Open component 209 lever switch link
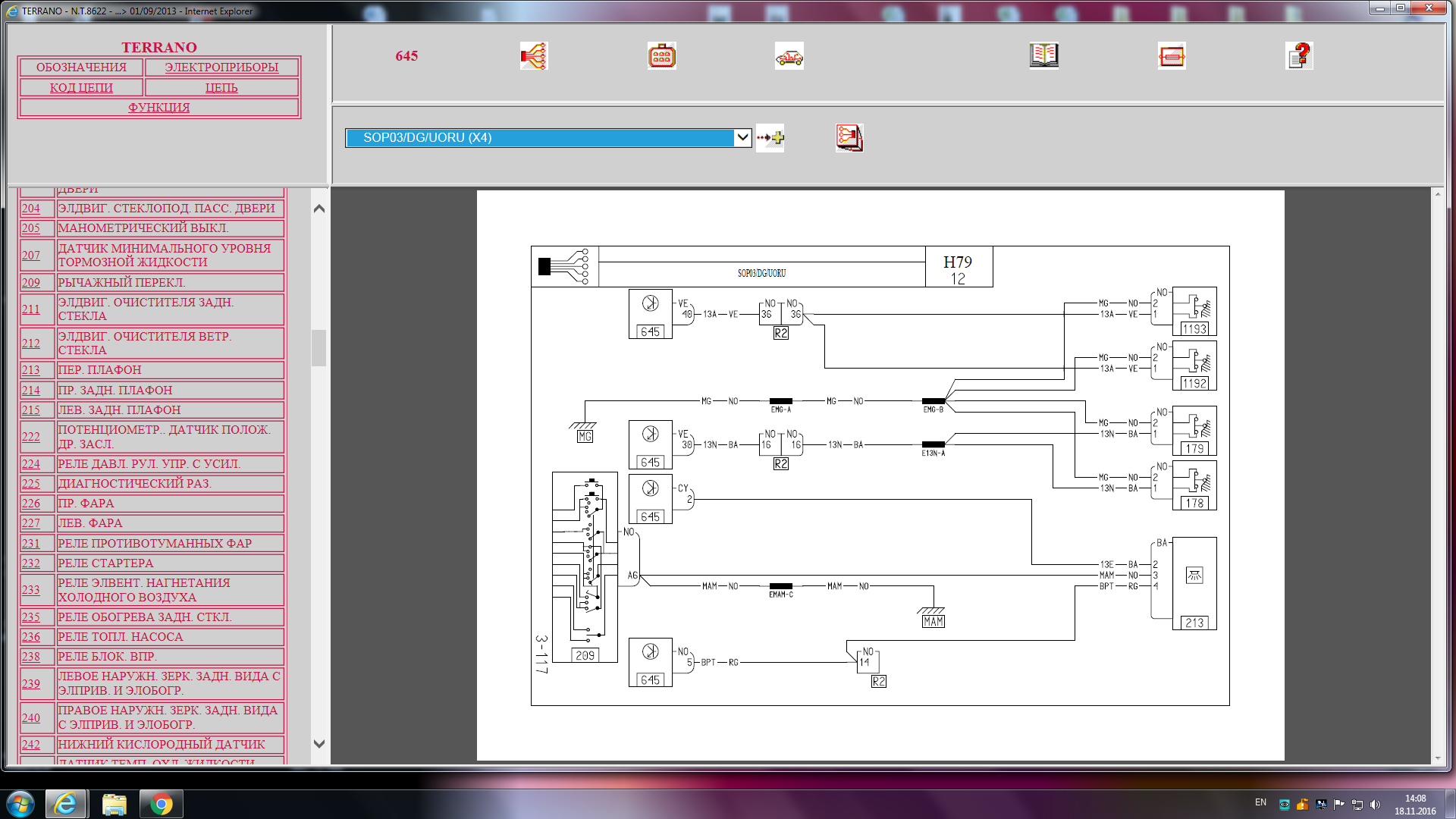 coord(31,283)
